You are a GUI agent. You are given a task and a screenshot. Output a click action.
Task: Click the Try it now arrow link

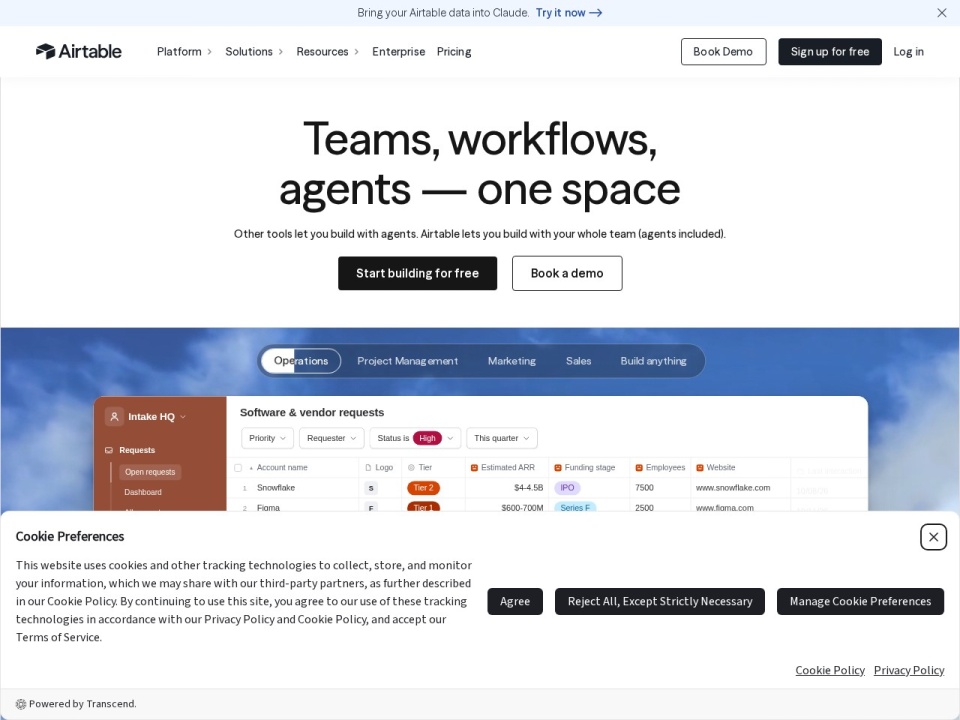coord(569,13)
